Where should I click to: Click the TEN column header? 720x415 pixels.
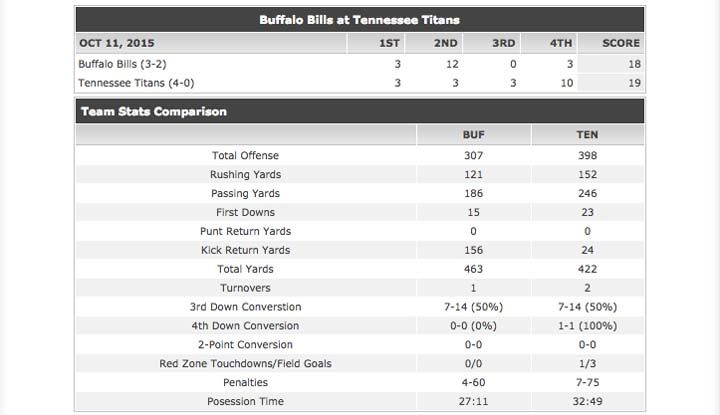pyautogui.click(x=587, y=134)
